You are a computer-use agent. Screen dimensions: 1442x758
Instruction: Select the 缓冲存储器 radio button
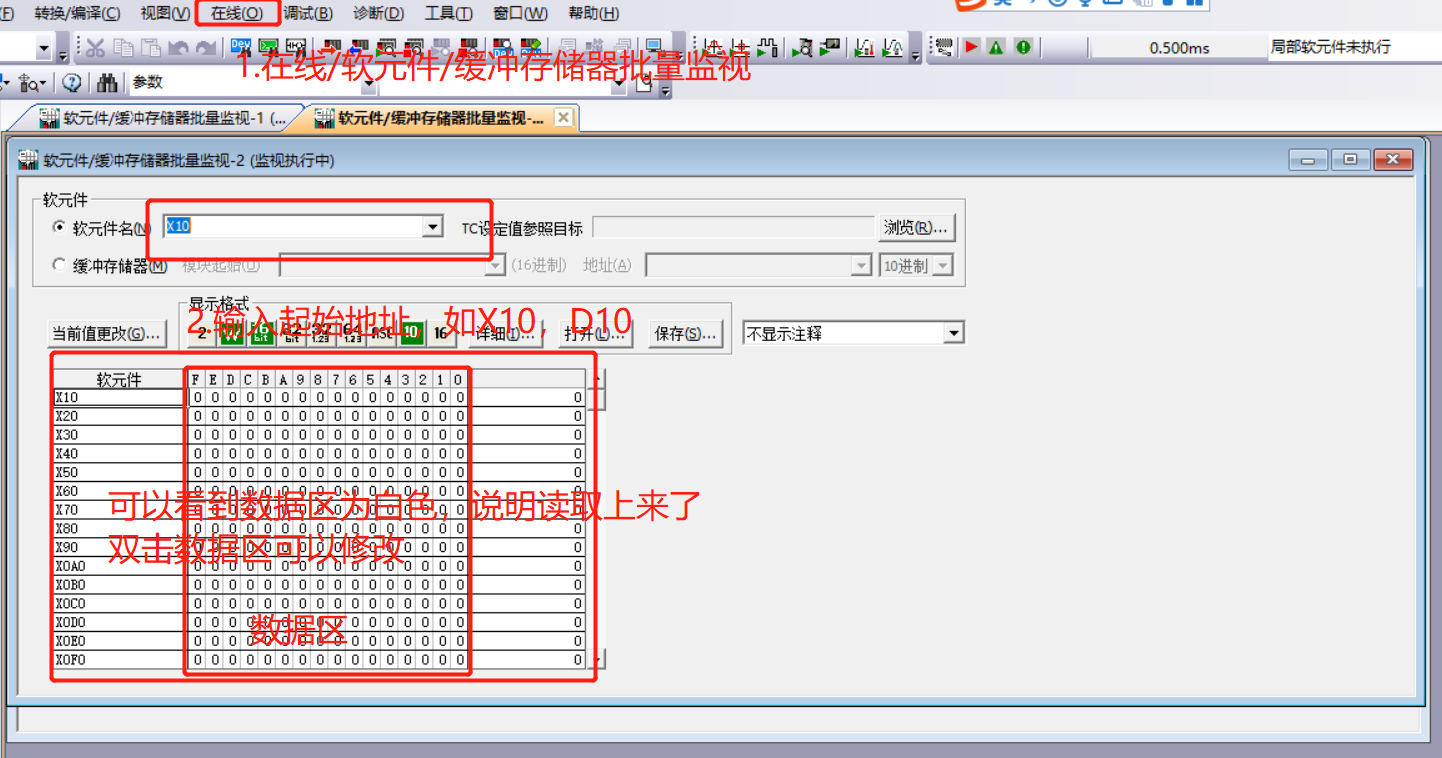(x=59, y=265)
